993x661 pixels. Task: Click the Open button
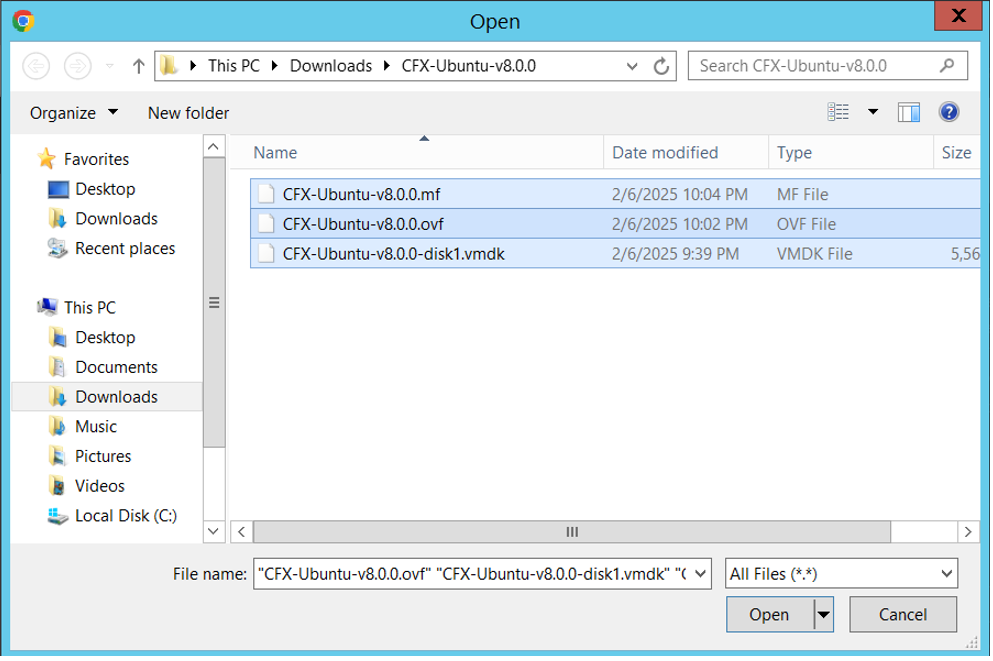pyautogui.click(x=769, y=615)
